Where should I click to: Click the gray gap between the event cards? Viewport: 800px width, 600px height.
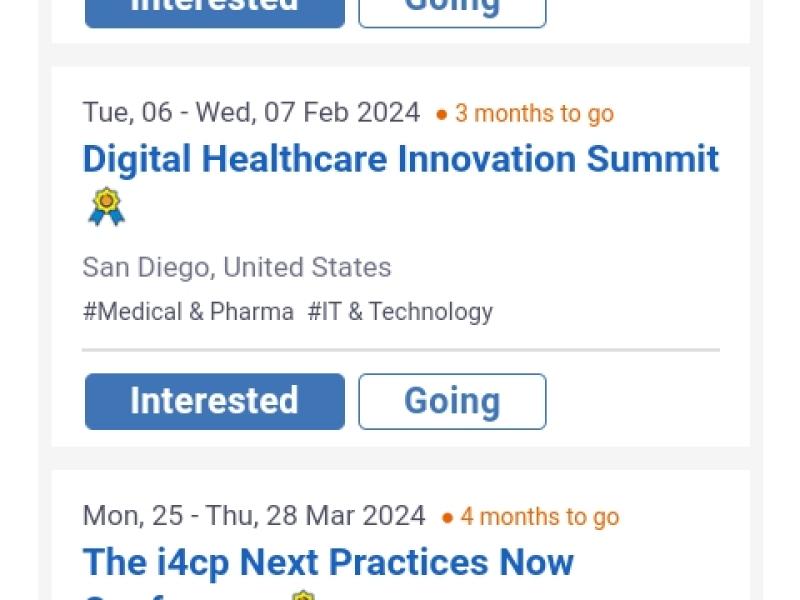point(400,458)
